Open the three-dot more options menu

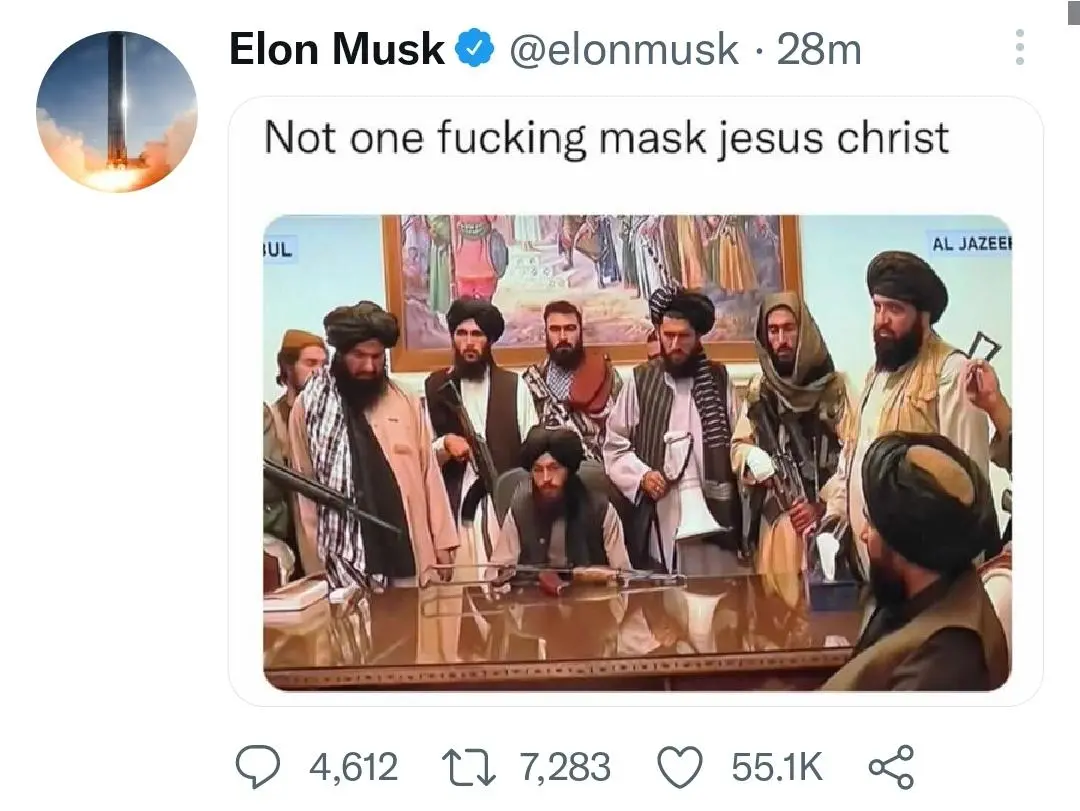point(1019,48)
